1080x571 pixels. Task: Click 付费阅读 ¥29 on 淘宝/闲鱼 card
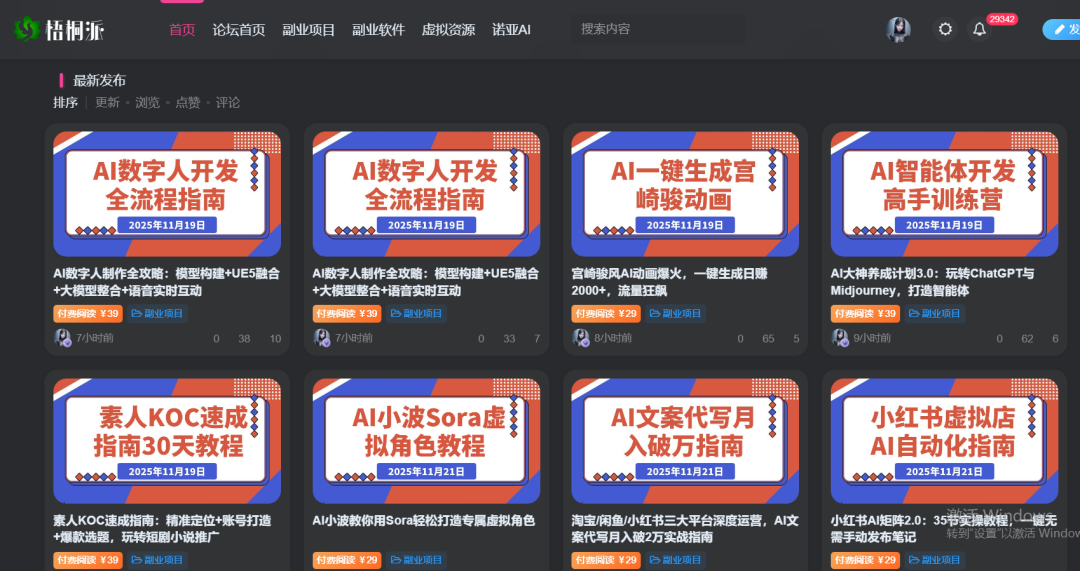pos(606,560)
